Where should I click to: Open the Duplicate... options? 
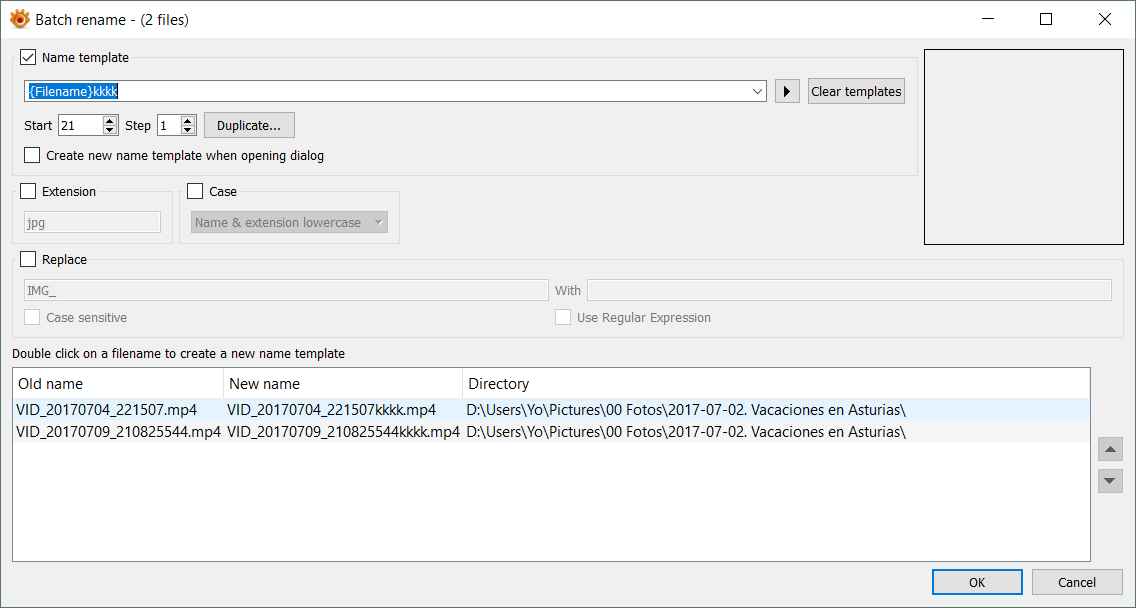point(249,126)
